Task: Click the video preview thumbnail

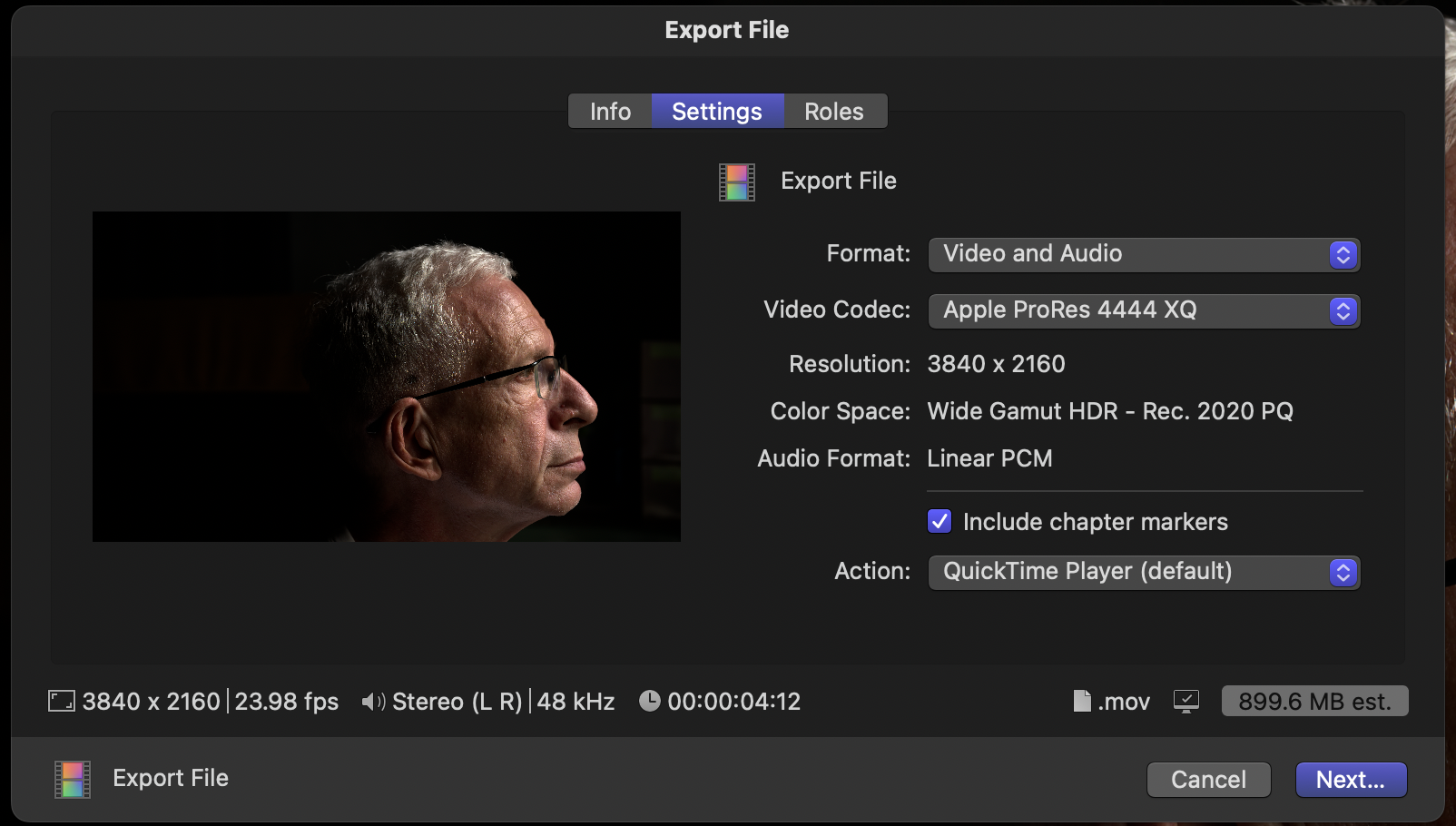Action: tap(387, 377)
